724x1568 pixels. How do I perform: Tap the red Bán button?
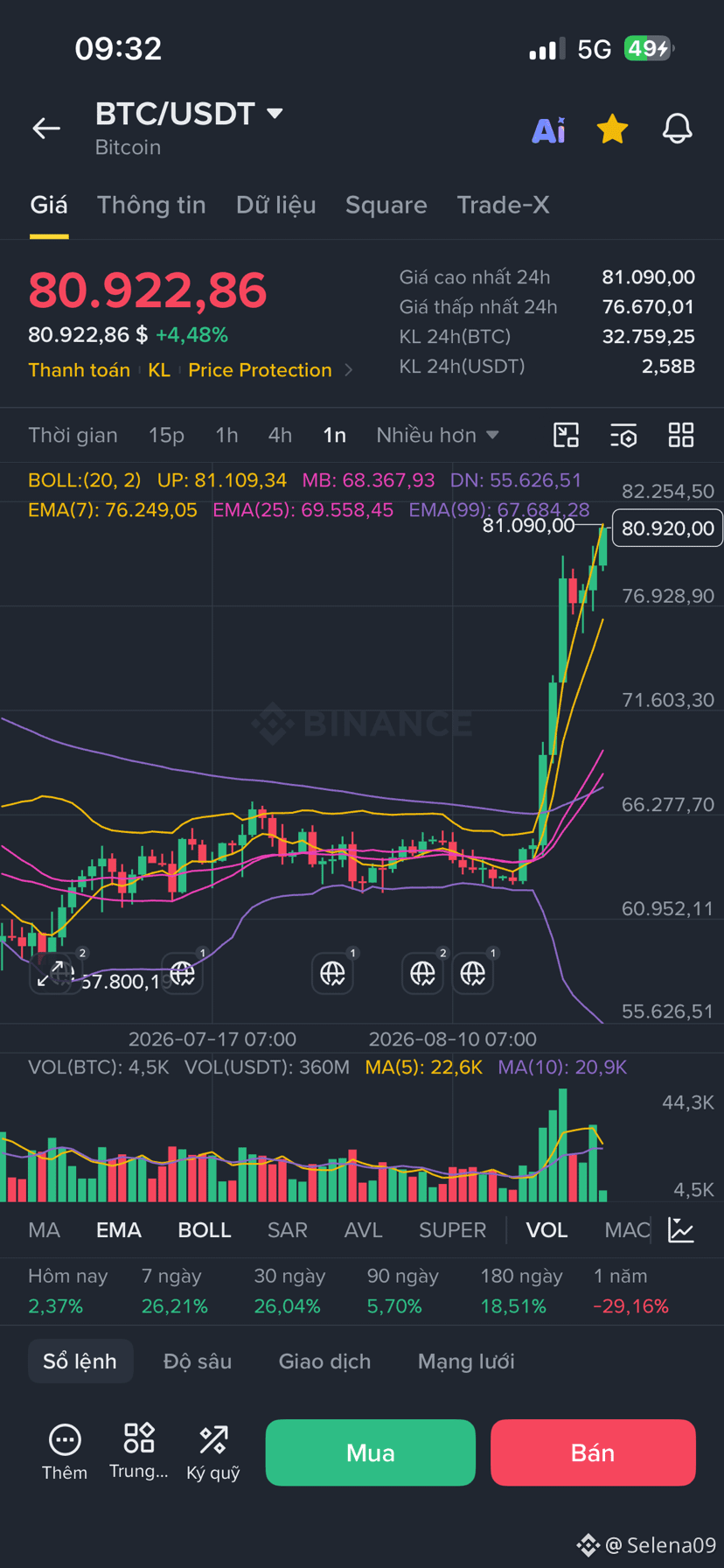coord(593,1452)
